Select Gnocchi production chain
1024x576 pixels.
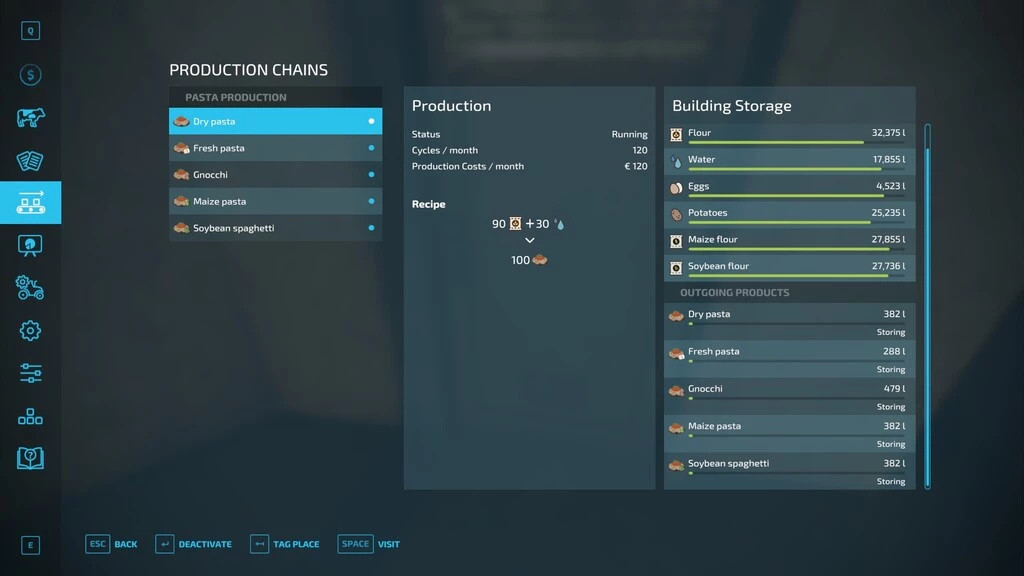tap(276, 174)
